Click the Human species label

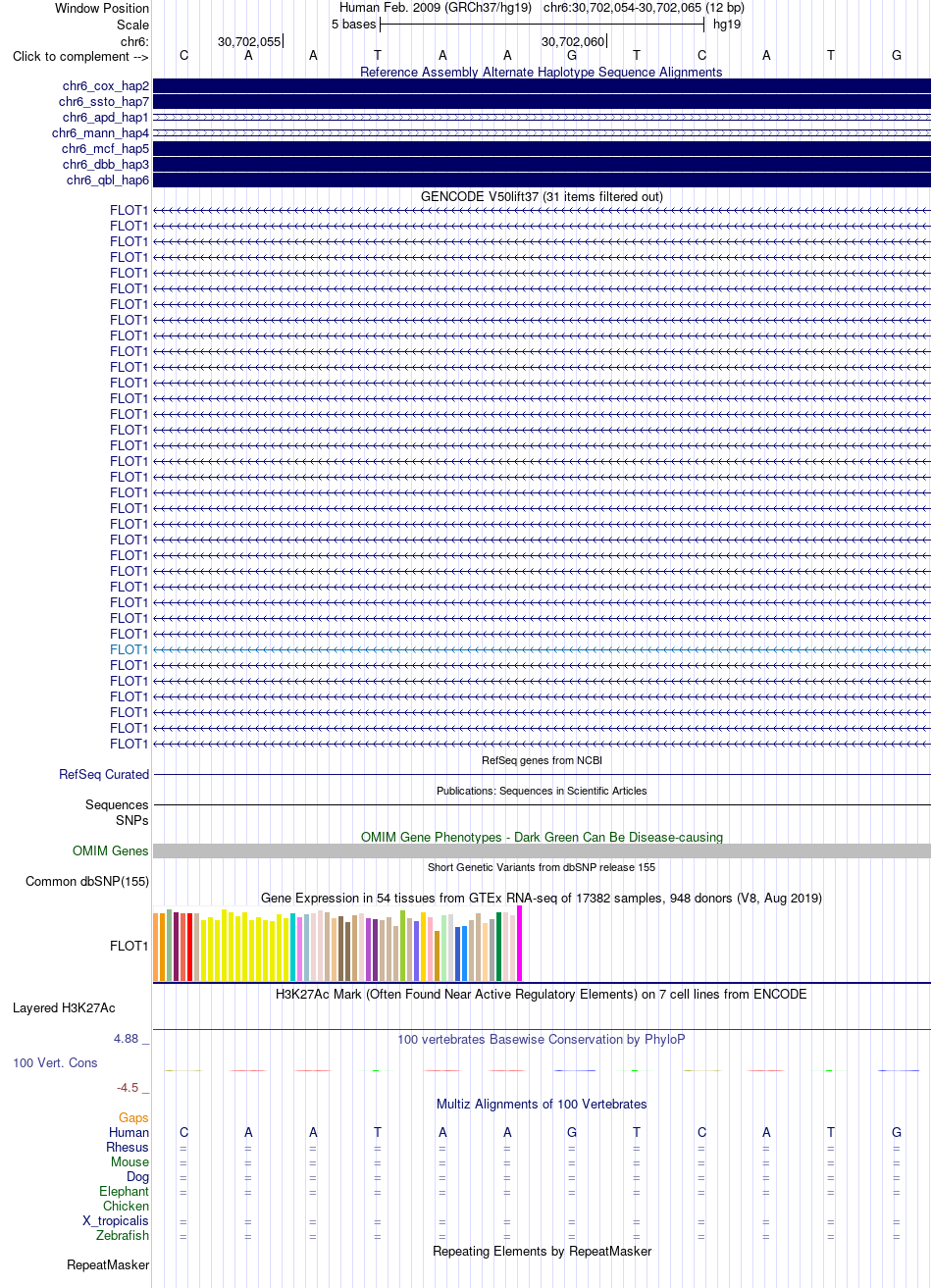[129, 1133]
